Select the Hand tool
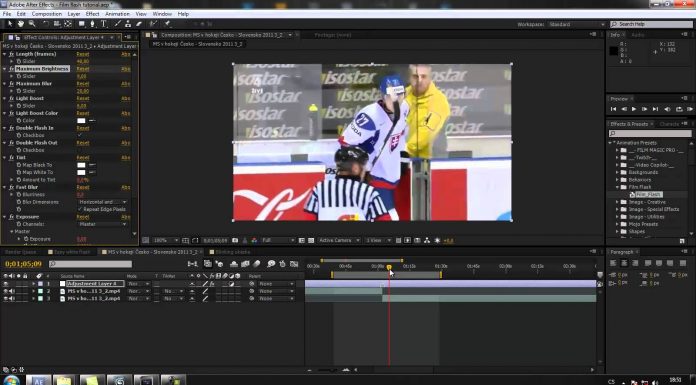The image size is (696, 385). coord(20,24)
